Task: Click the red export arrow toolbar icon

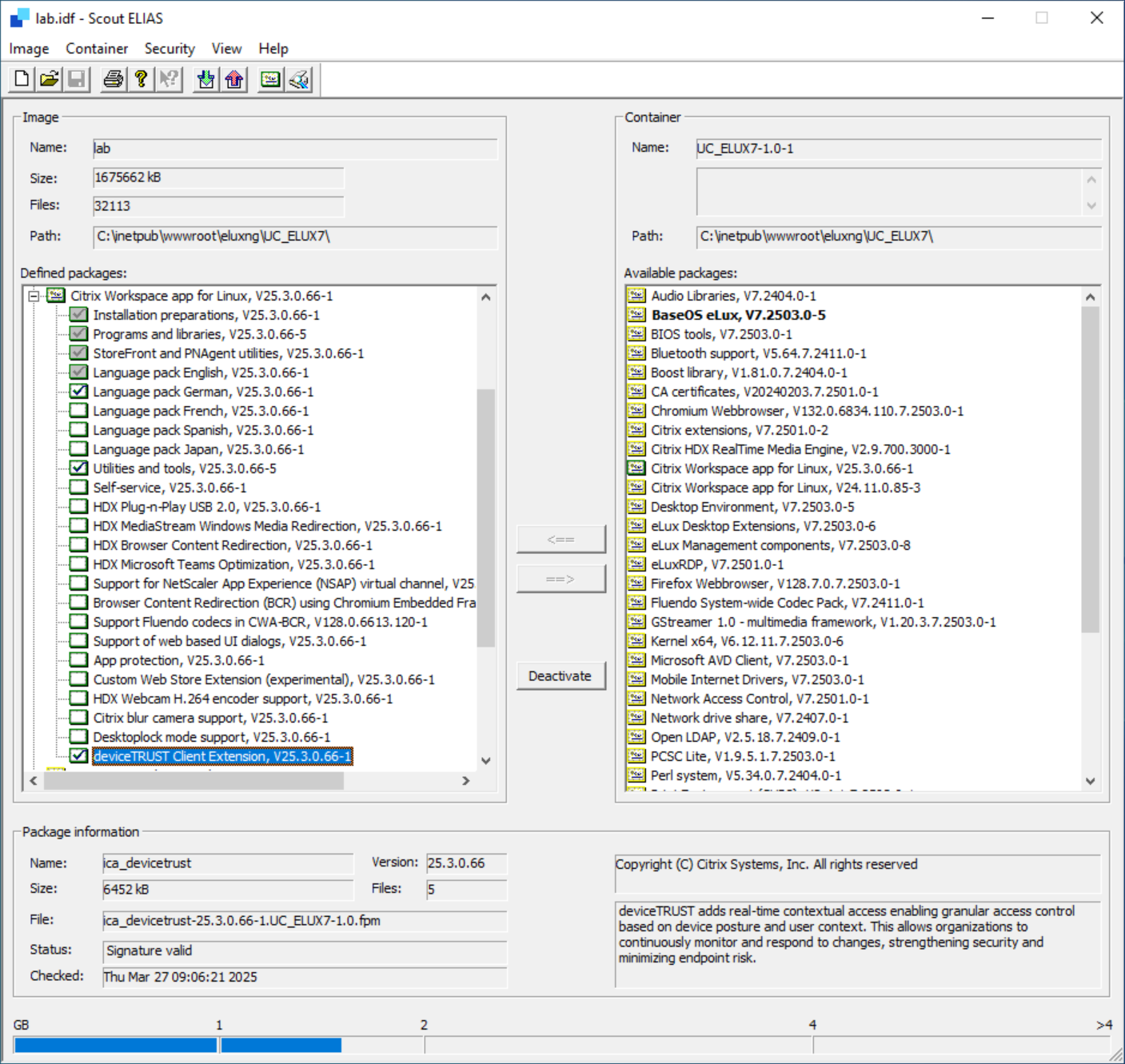Action: (232, 79)
